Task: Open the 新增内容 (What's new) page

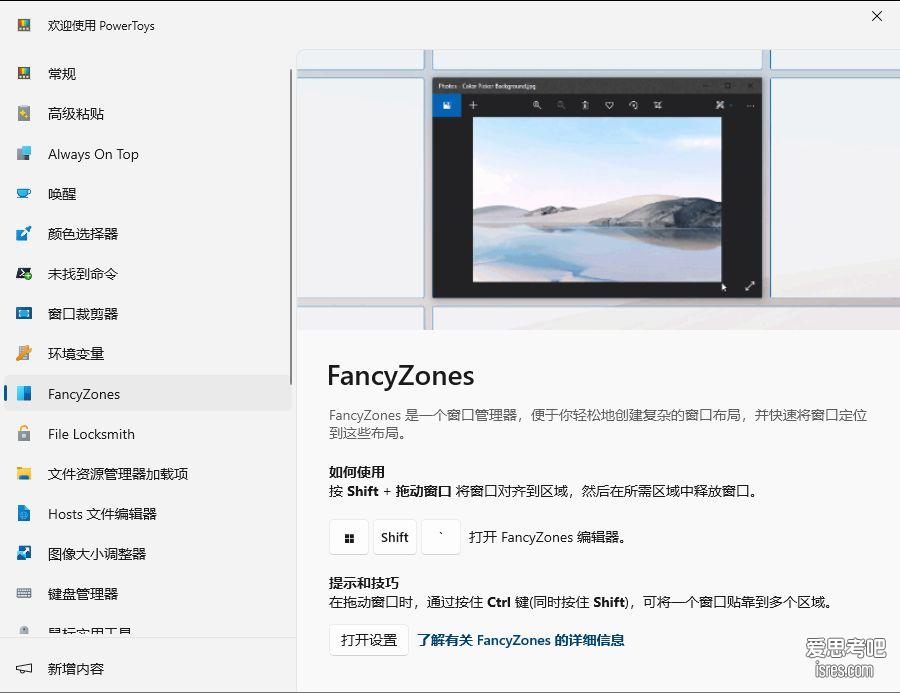Action: [148, 668]
